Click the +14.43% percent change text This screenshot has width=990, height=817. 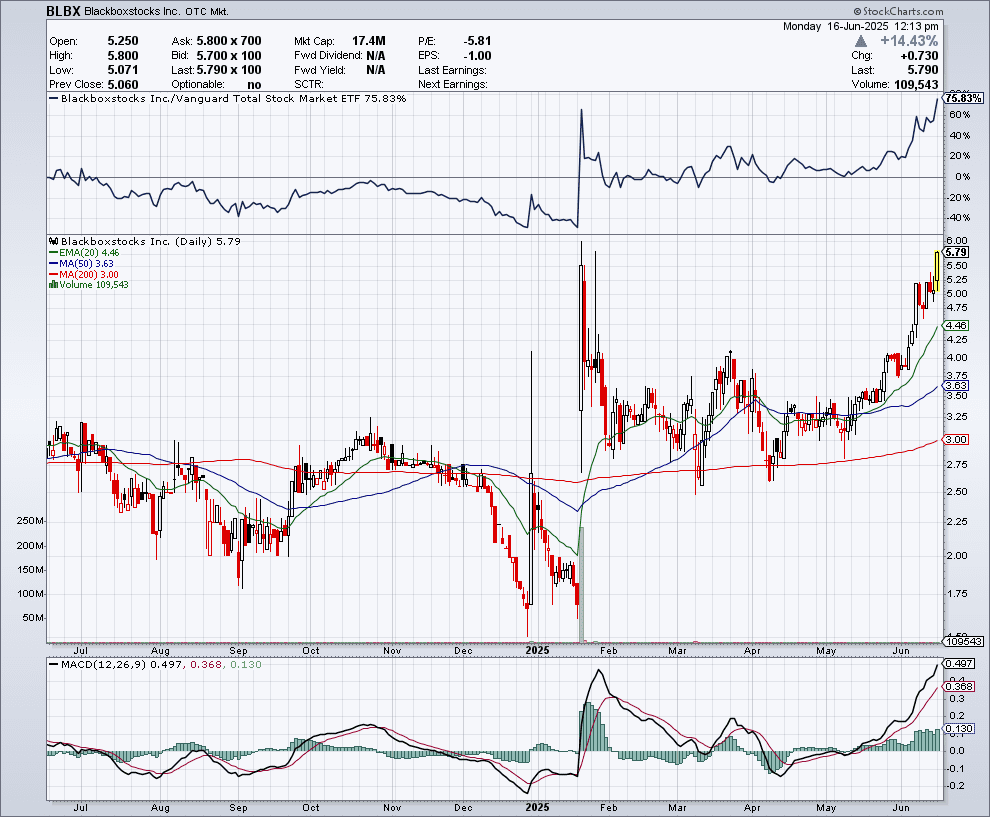[908, 41]
